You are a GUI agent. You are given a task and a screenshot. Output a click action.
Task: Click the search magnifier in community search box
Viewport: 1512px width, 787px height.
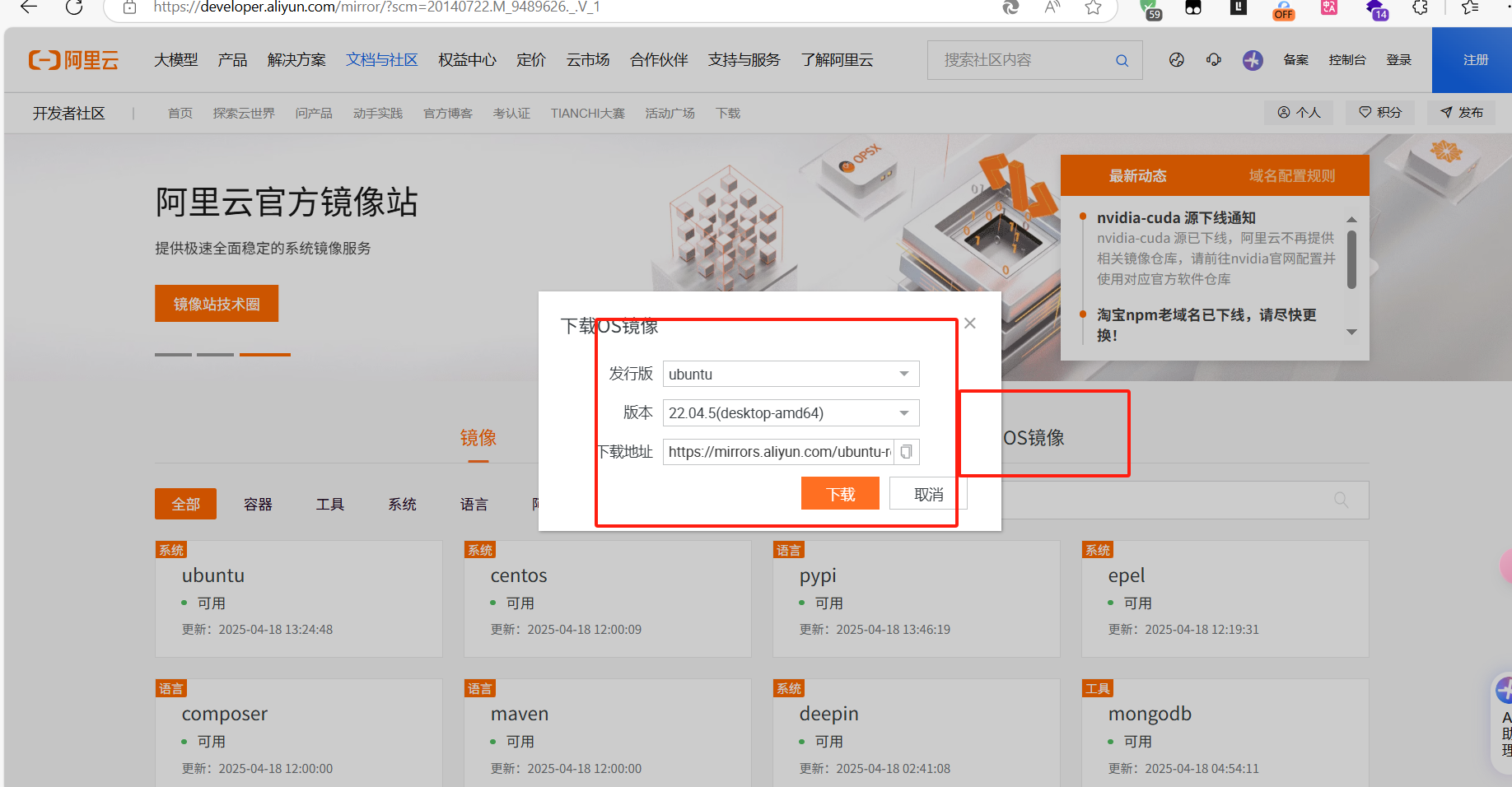point(1122,60)
